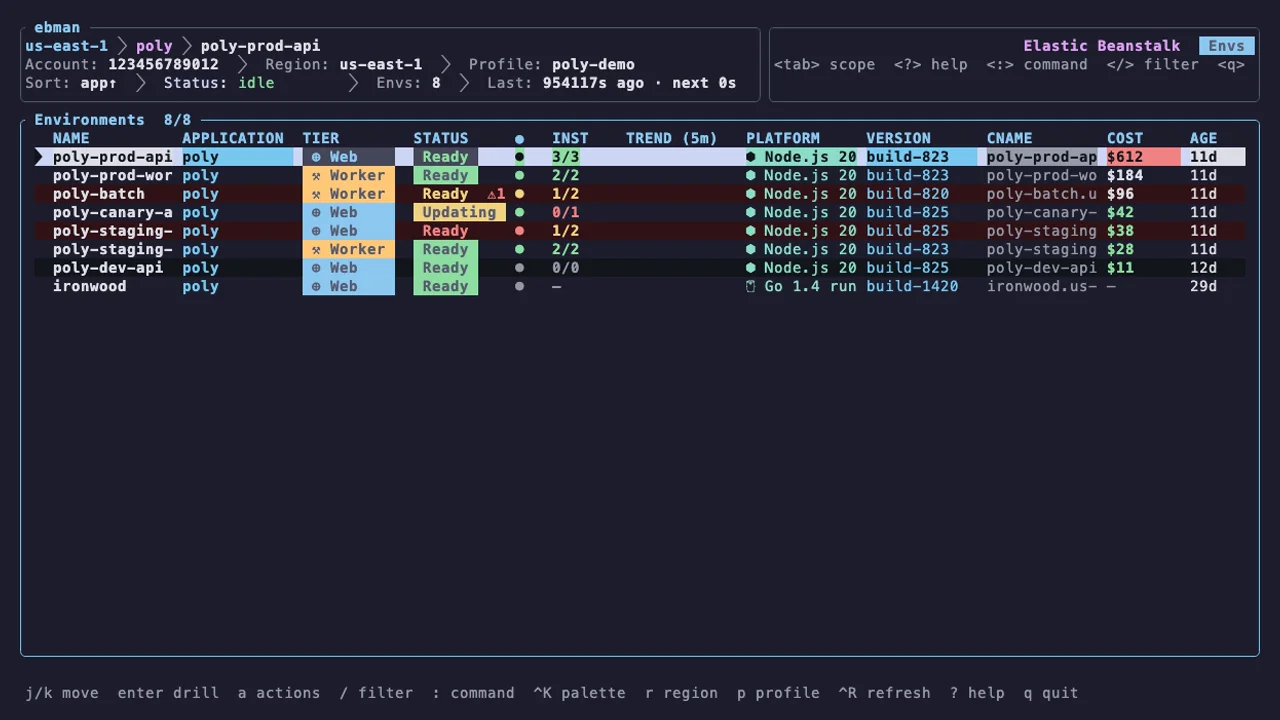Screen dimensions: 1280x720
Task: Click the hammer icon in poly-batch Worker tier
Action: [x=316, y=194]
